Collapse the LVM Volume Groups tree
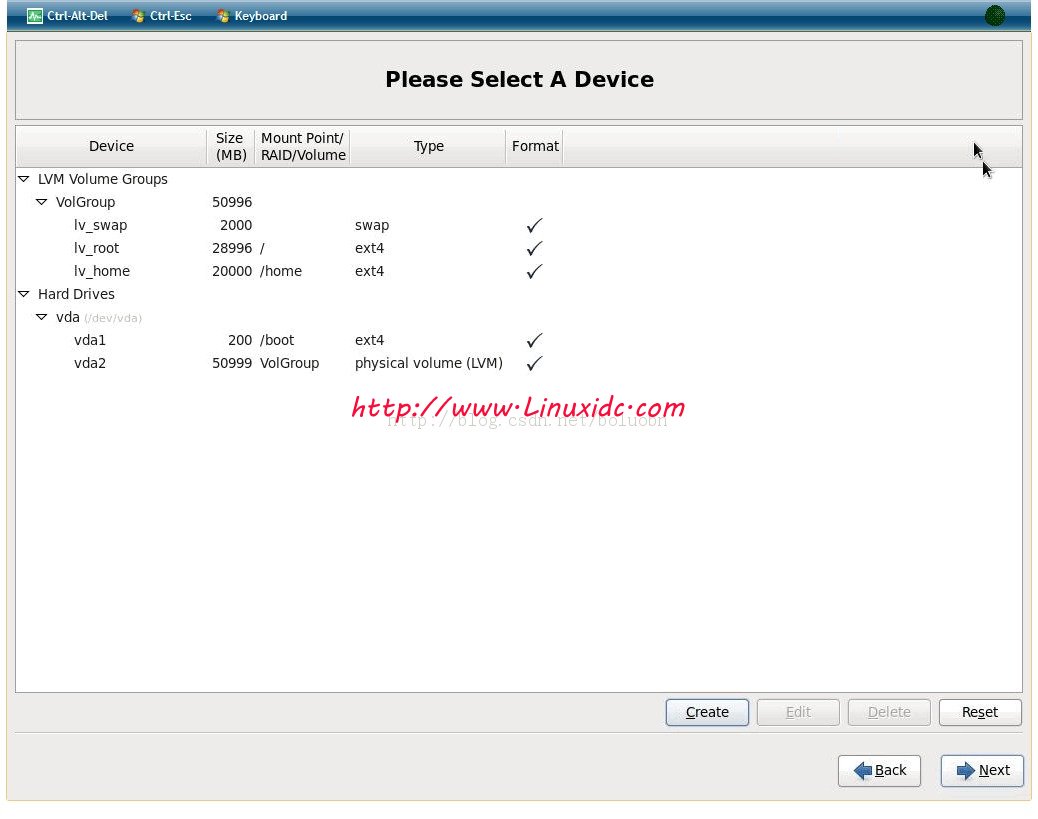Viewport: 1038px width, 819px height. (24, 179)
